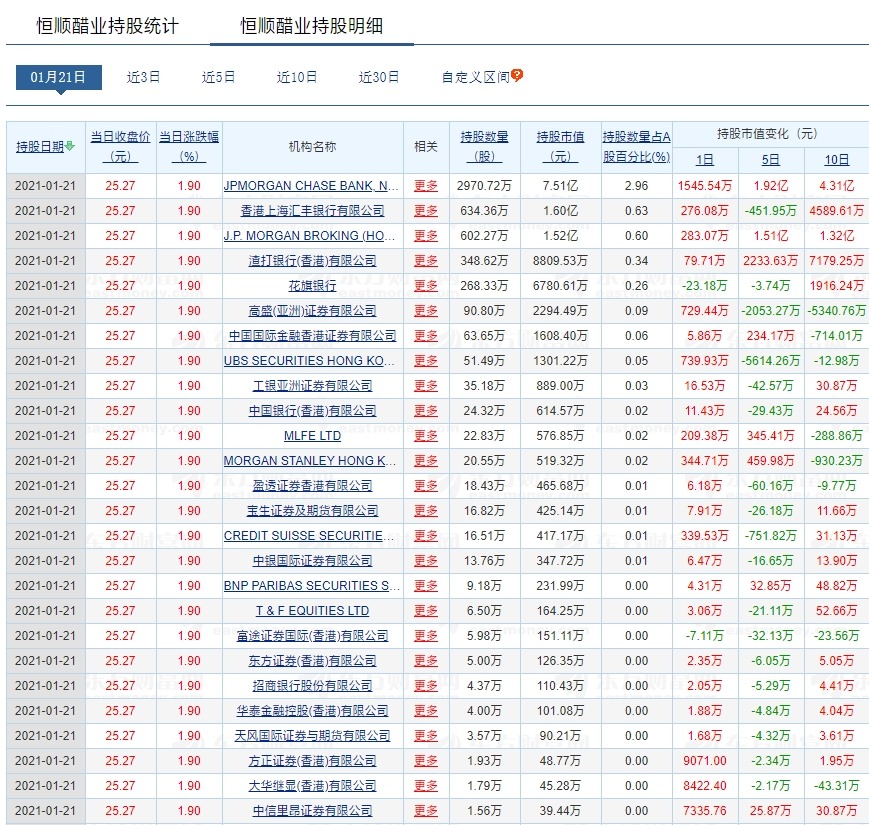Open T & F EQUITIES LTD link
The image size is (869, 825).
[313, 611]
